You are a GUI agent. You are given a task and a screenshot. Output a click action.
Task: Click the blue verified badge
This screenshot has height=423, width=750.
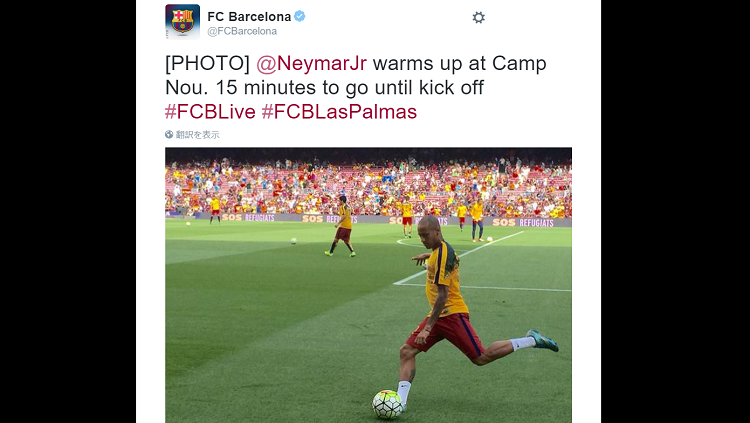click(299, 16)
